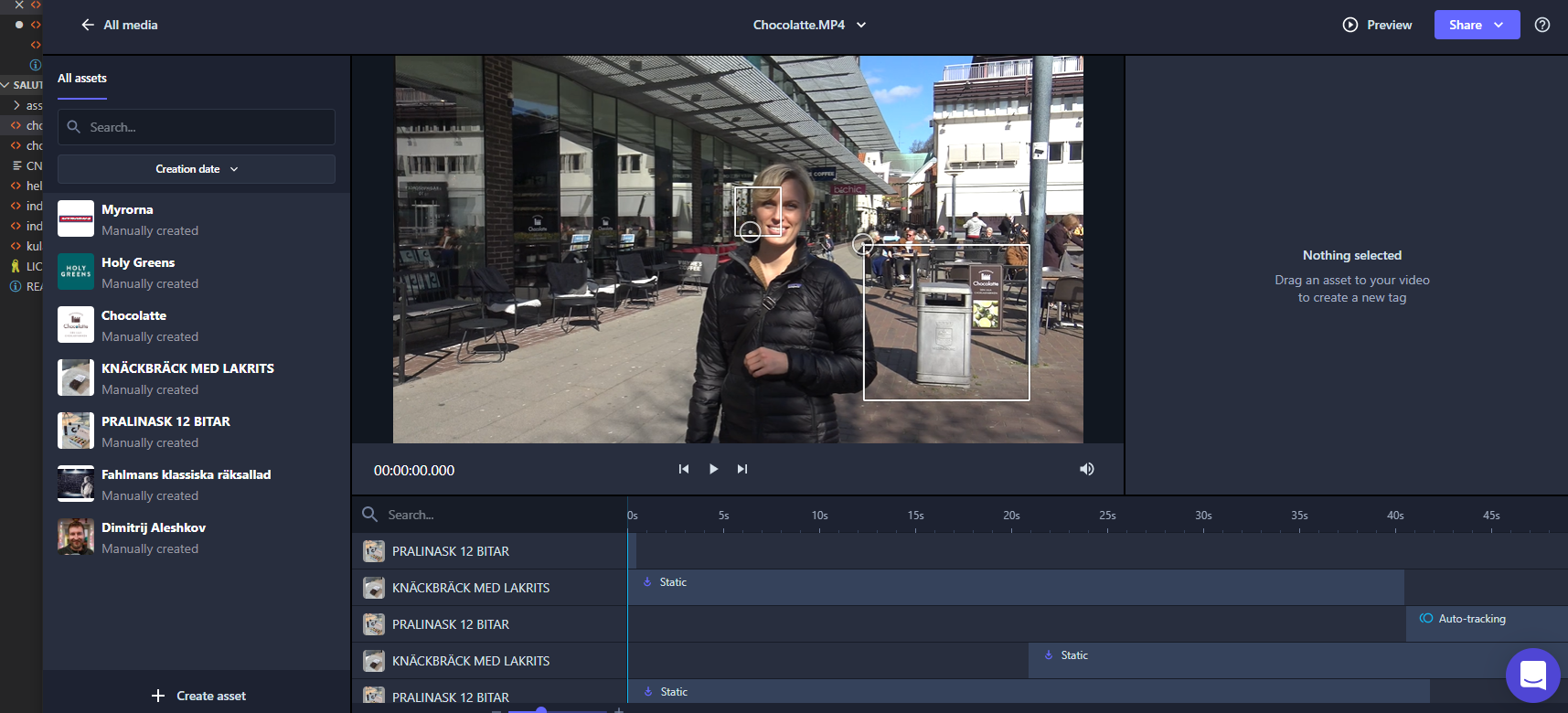Viewport: 1568px width, 713px height.
Task: Skip to the end of the video
Action: (x=742, y=469)
